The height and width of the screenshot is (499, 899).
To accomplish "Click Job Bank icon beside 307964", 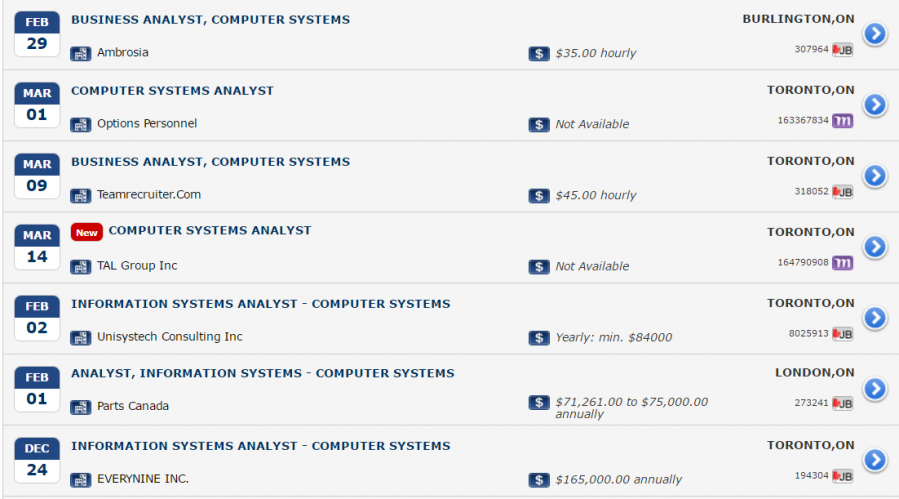I will (x=842, y=49).
